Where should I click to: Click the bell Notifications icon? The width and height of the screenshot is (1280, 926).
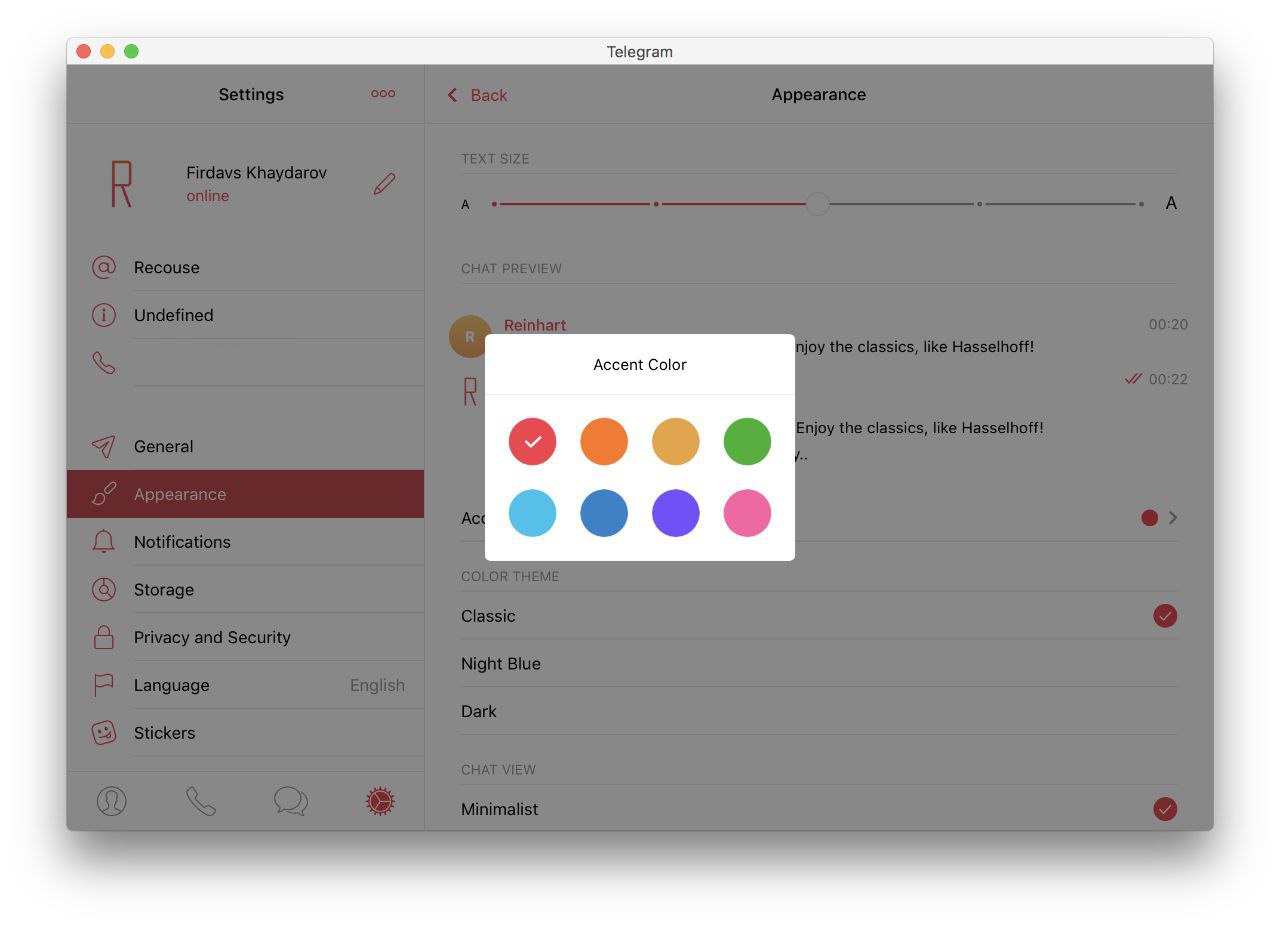[x=104, y=542]
